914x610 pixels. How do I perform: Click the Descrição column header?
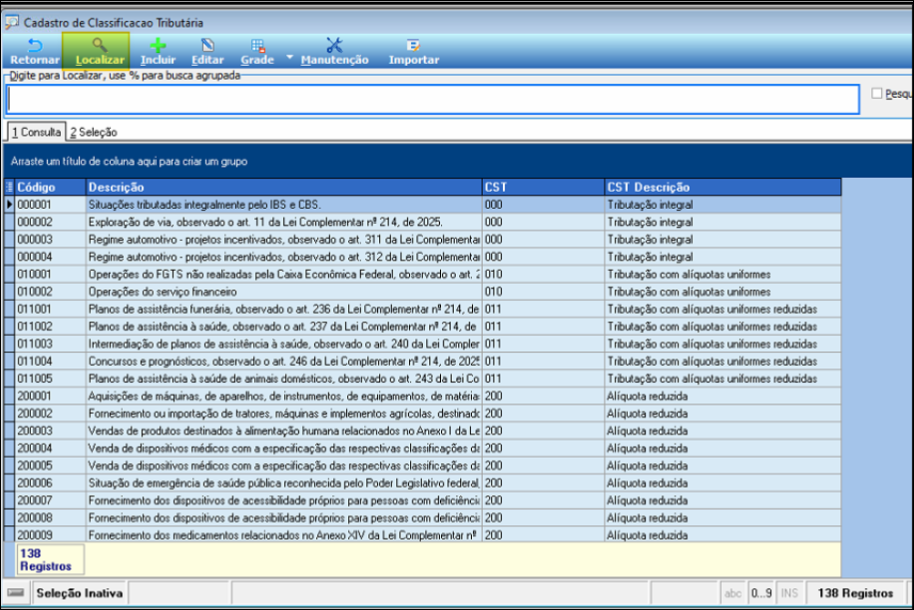[282, 187]
